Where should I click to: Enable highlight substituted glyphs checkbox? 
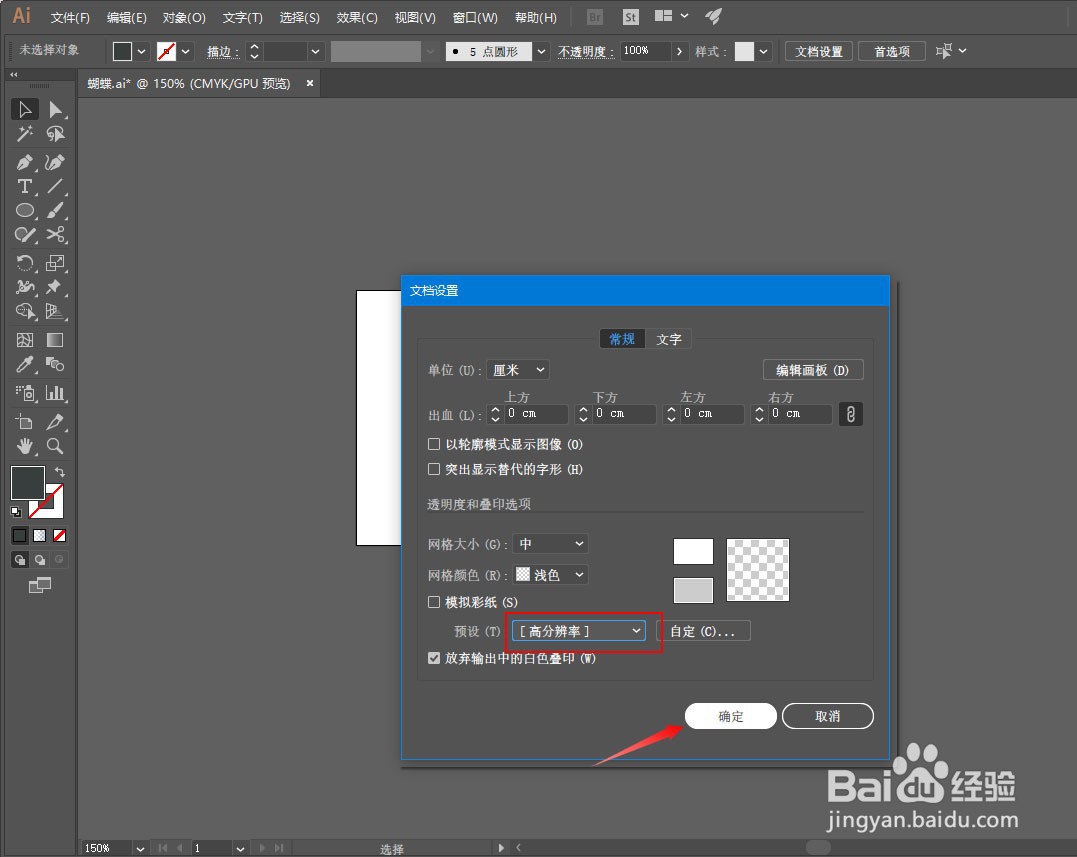433,469
